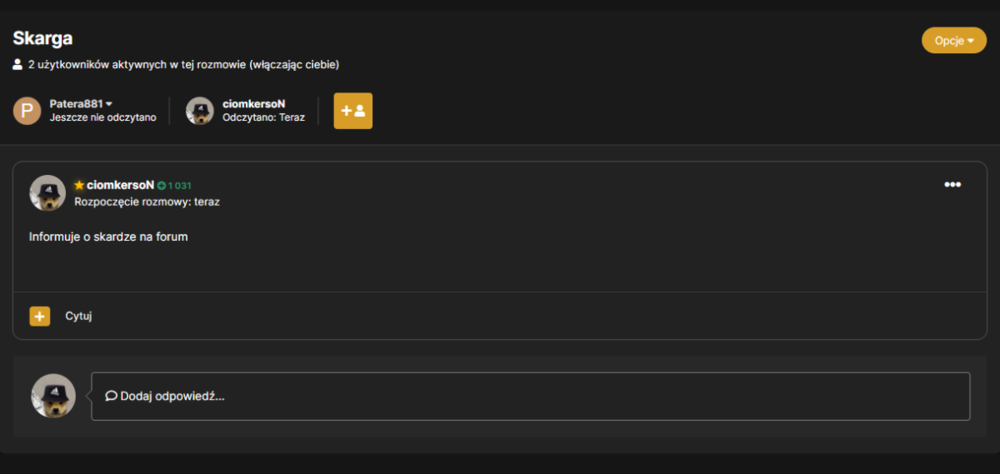Click the add participant plus-person icon
The image size is (1000, 474).
(353, 111)
